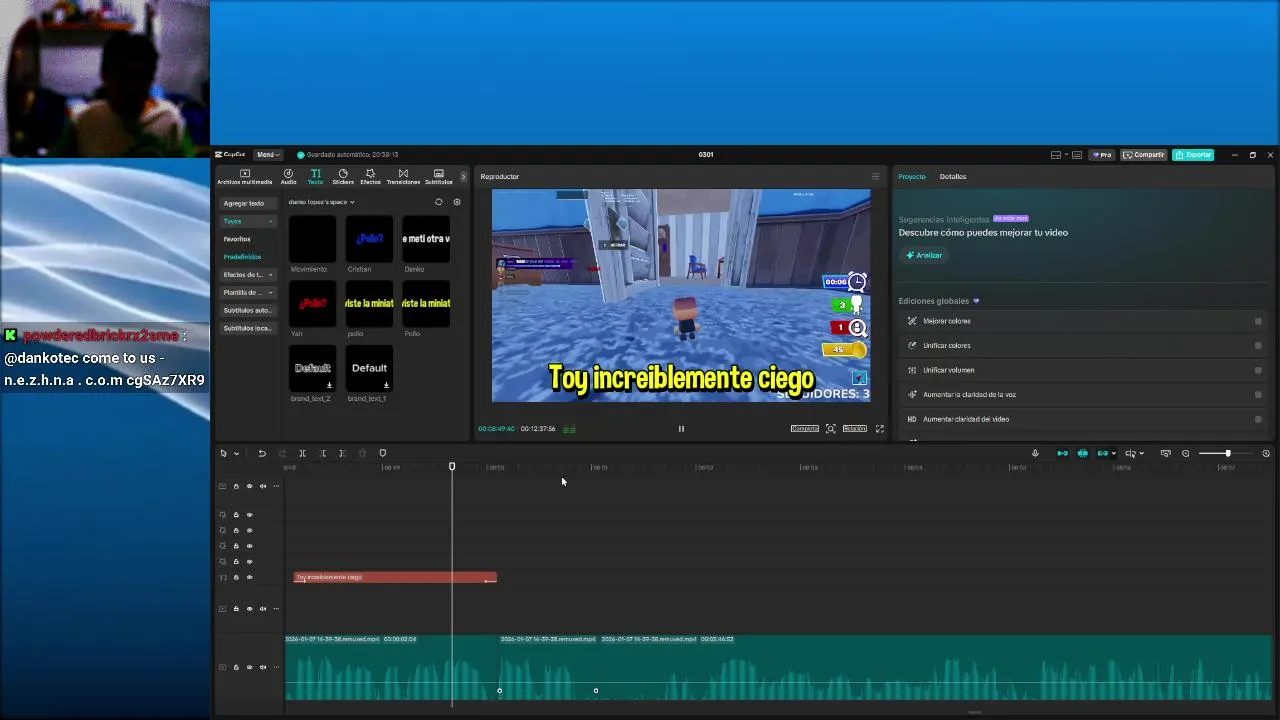This screenshot has width=1280, height=720.
Task: Show more panel tabs with the arrow
Action: coord(462,177)
